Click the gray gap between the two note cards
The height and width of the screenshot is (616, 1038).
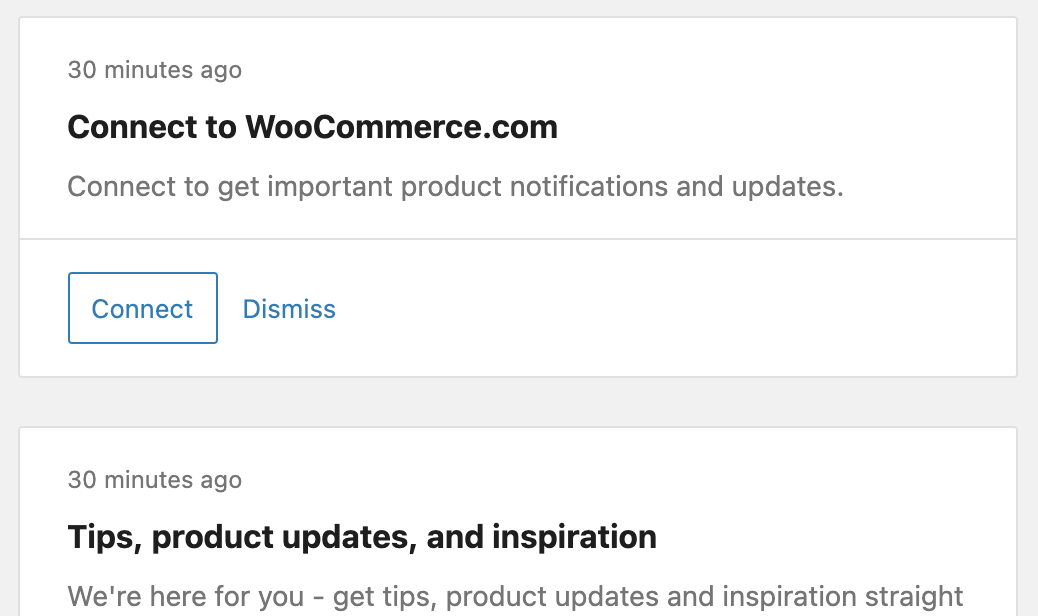518,402
